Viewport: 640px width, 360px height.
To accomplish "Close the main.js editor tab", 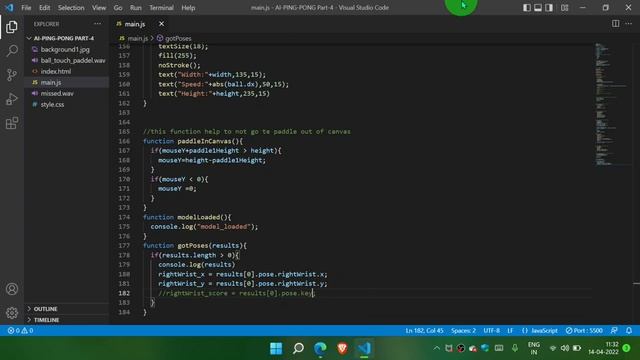I will point(161,24).
